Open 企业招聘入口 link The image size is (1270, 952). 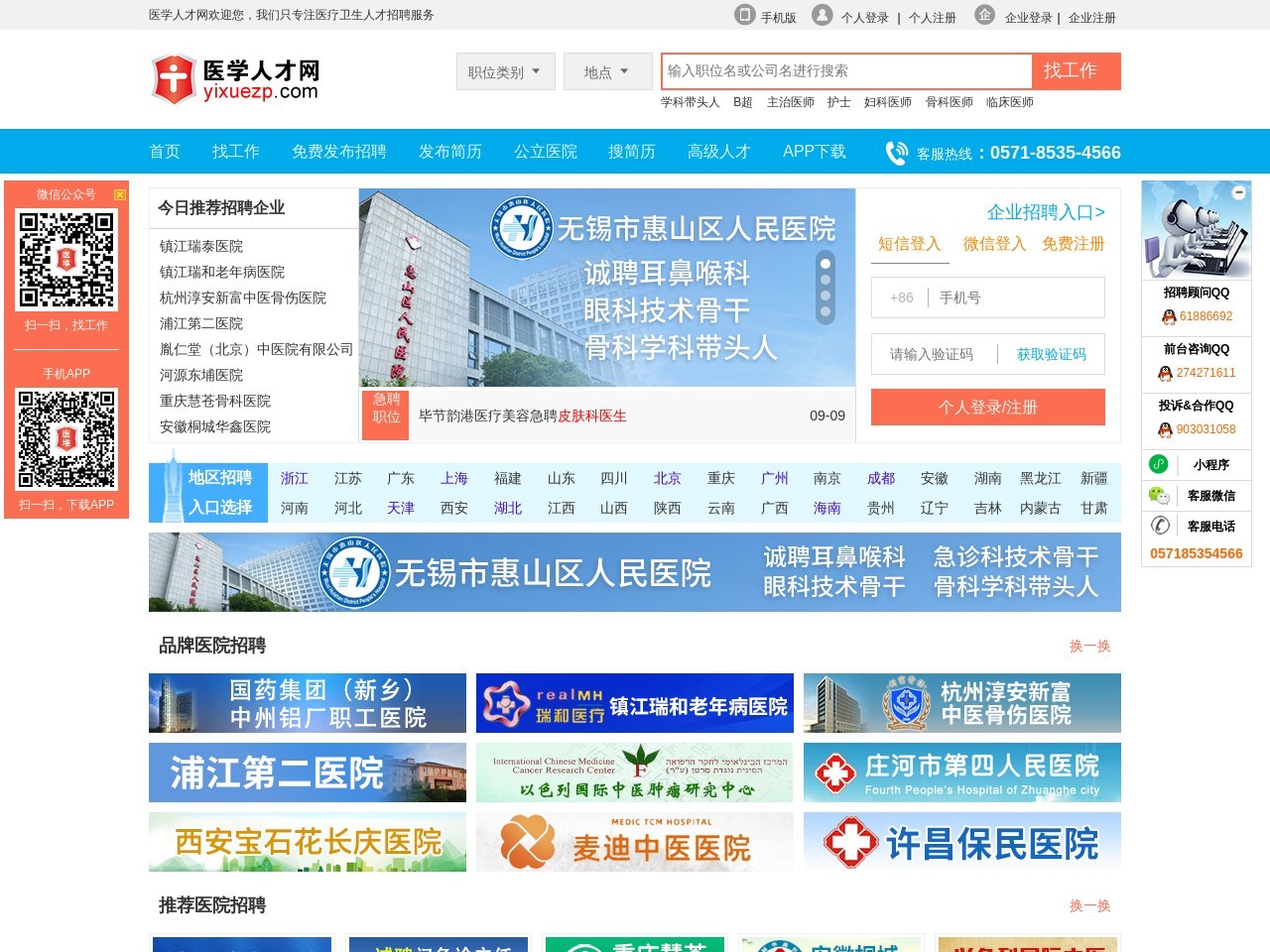coord(1046,212)
